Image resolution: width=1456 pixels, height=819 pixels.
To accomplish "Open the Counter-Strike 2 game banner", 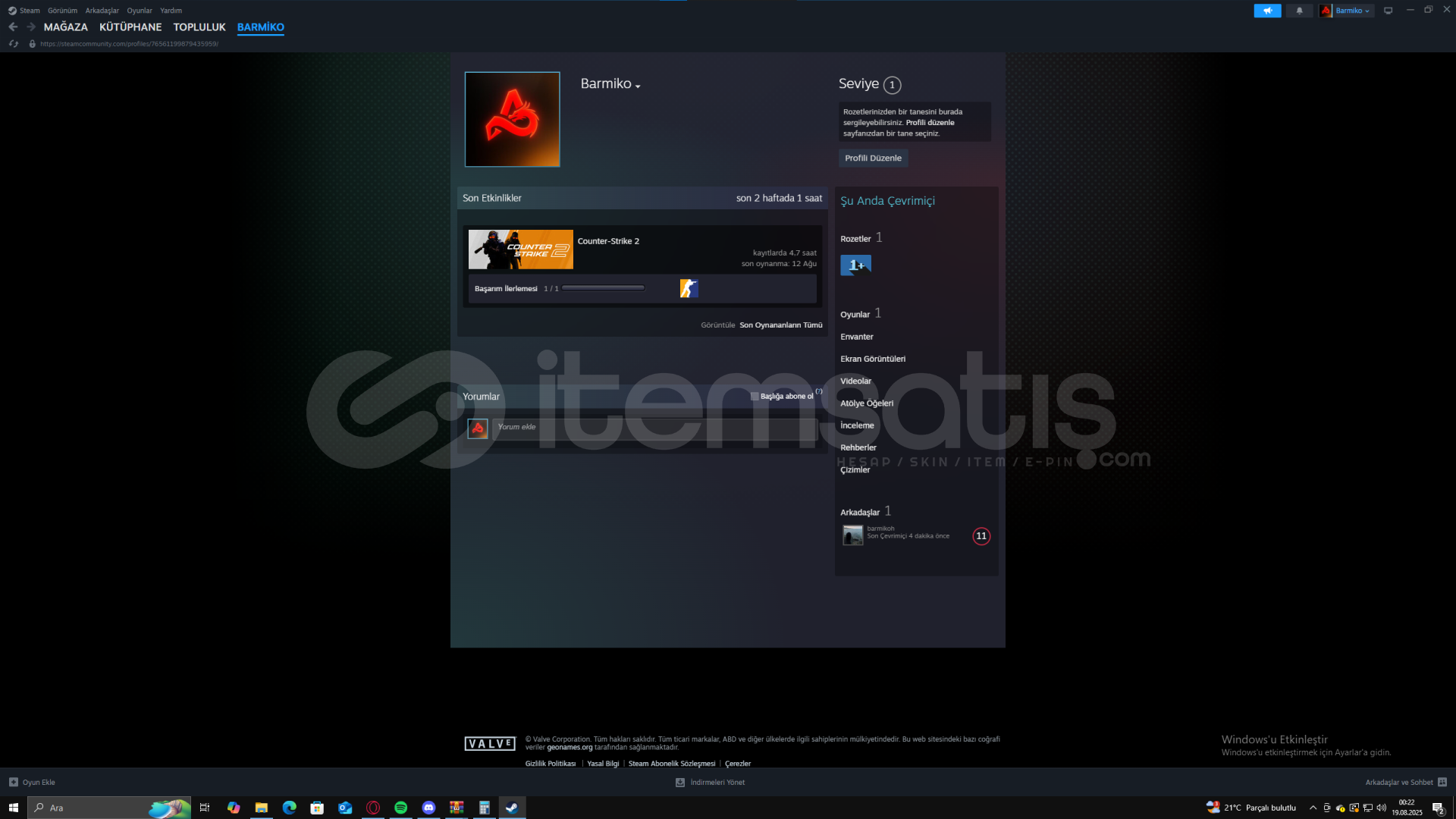I will click(x=520, y=249).
